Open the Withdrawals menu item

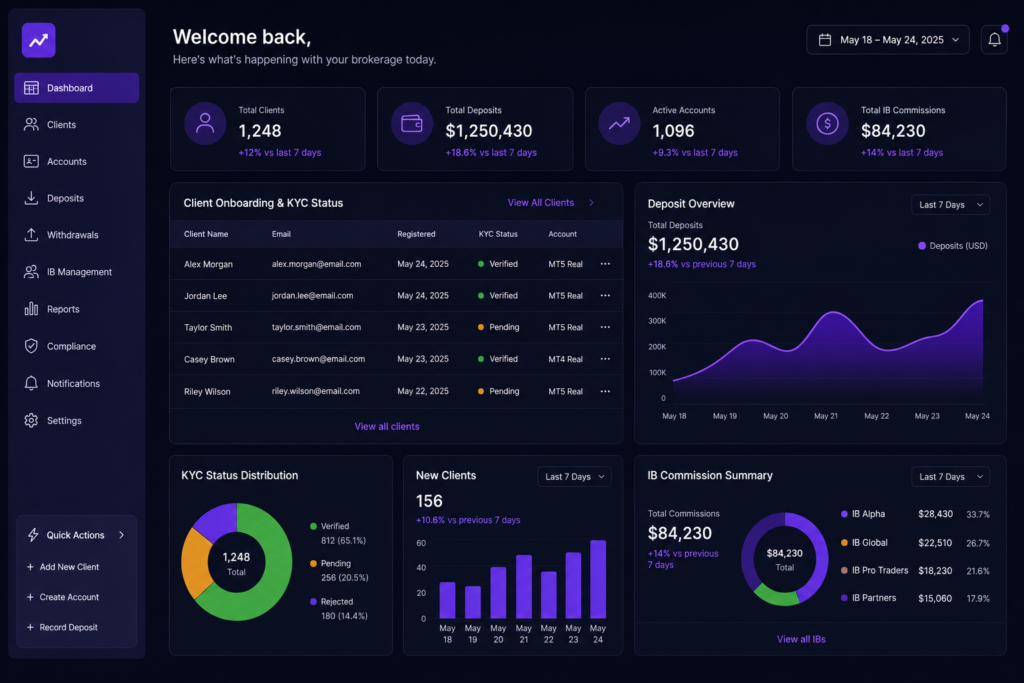pyautogui.click(x=76, y=234)
